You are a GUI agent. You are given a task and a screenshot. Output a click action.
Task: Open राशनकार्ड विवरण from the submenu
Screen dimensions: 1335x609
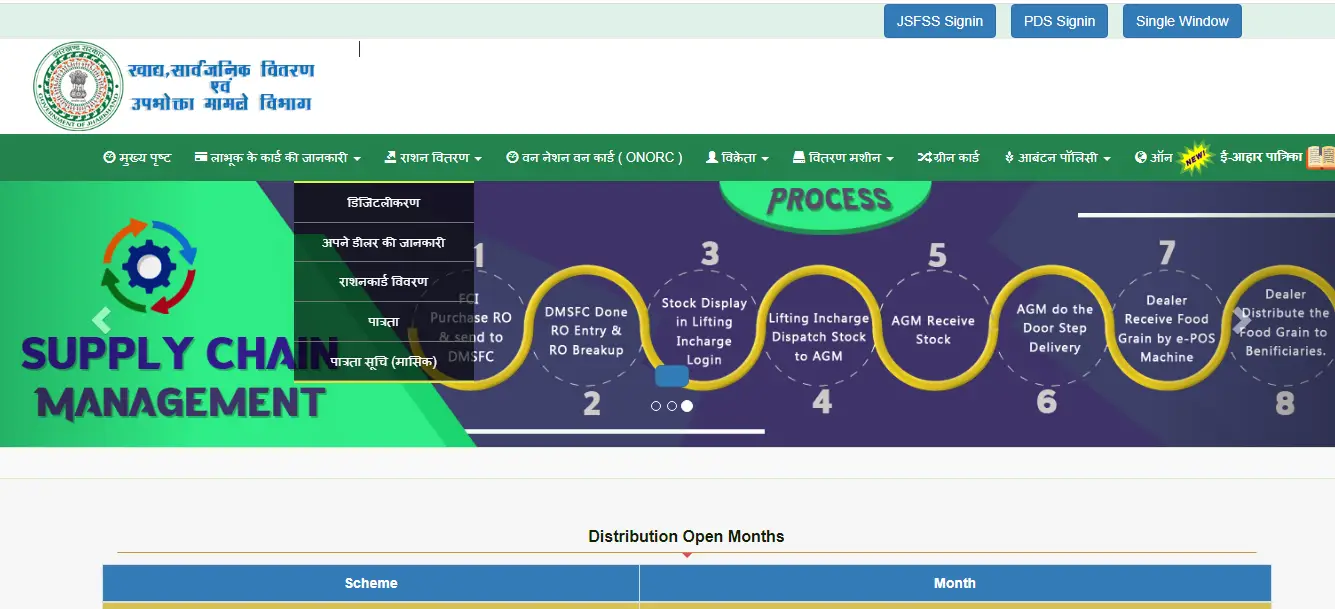[384, 282]
